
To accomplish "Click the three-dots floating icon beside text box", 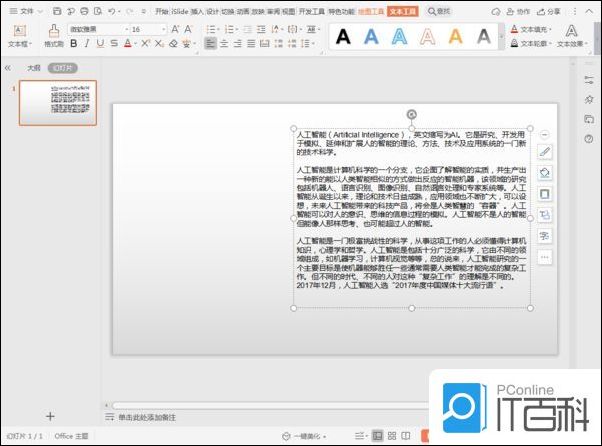I will click(544, 257).
